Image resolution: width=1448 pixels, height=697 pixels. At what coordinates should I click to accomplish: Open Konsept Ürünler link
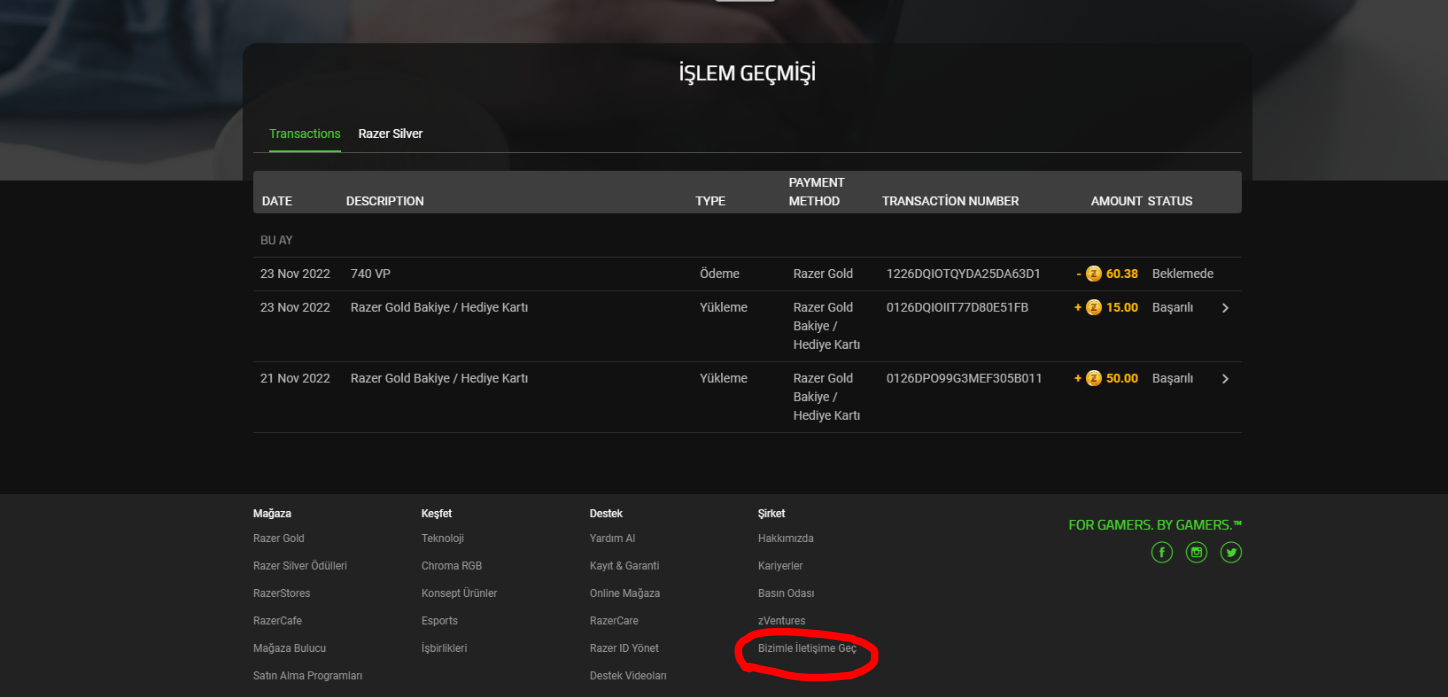click(x=459, y=593)
